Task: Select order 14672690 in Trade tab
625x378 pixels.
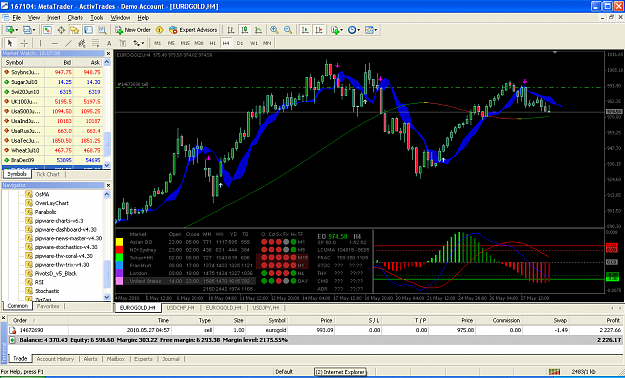Action: (315, 330)
